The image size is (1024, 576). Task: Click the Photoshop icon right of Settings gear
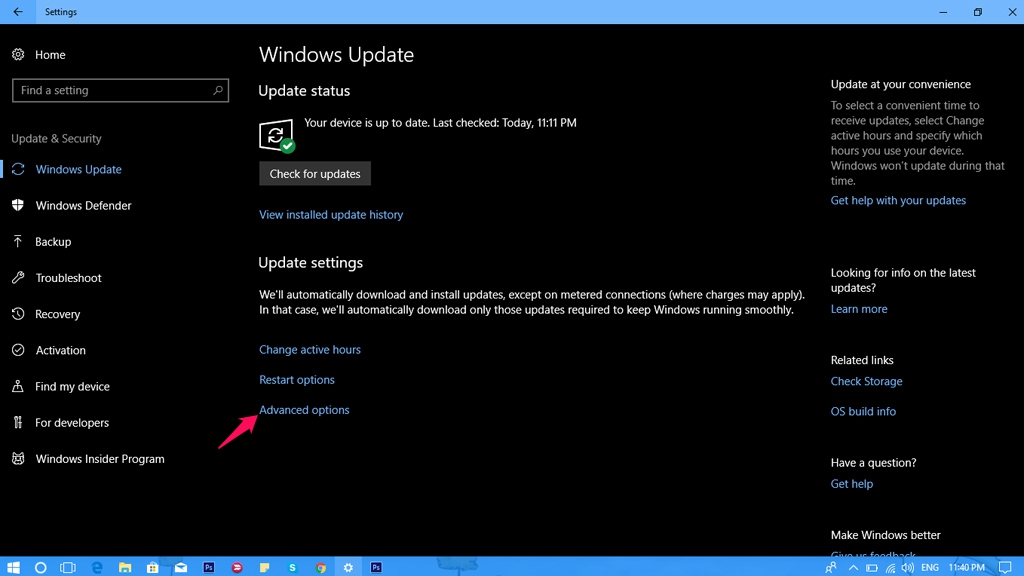(x=376, y=567)
